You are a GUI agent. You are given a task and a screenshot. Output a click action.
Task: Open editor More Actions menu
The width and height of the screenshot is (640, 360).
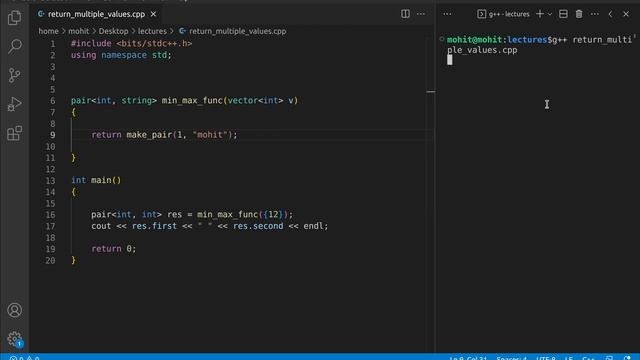pos(421,14)
